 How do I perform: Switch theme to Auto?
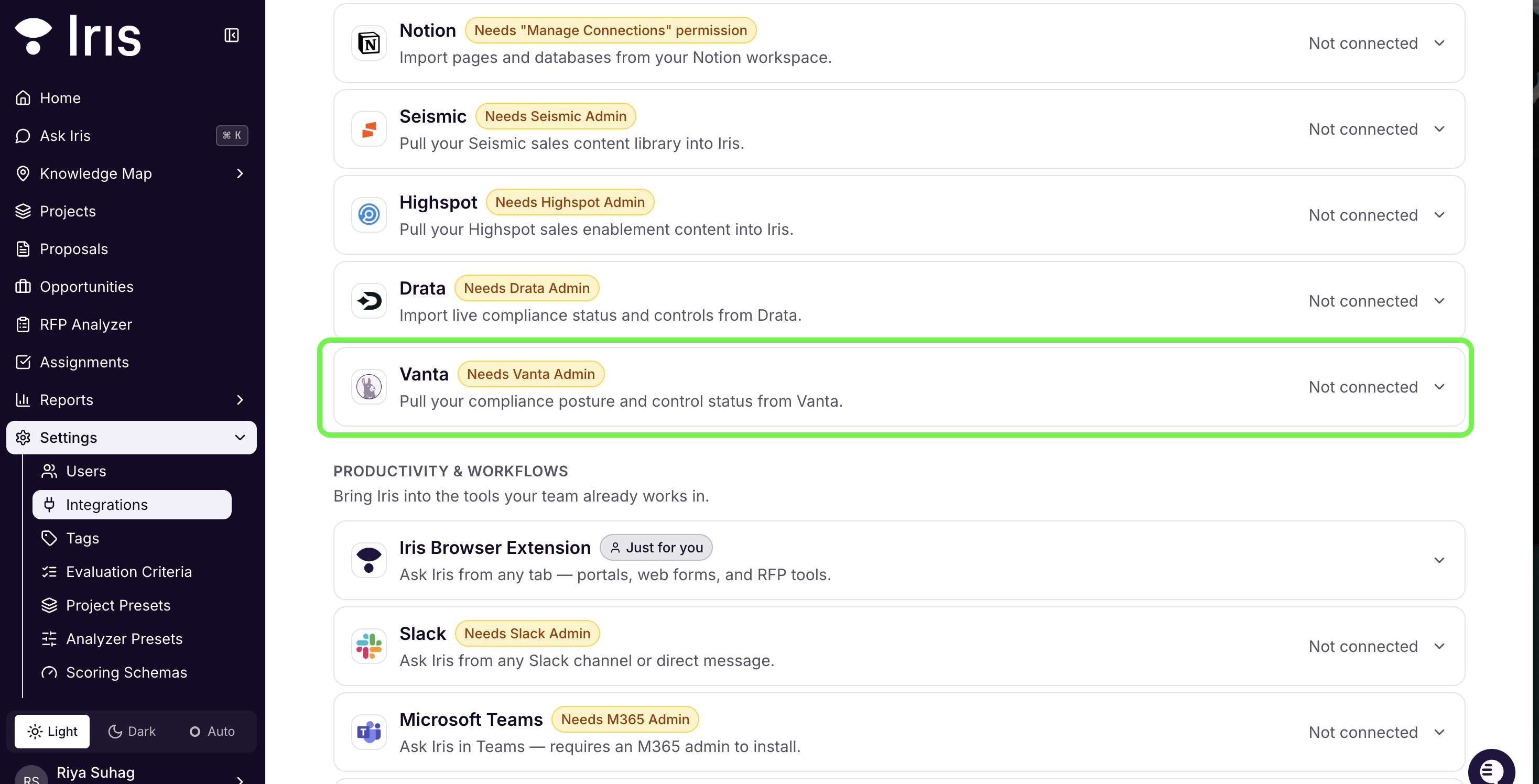click(x=212, y=732)
